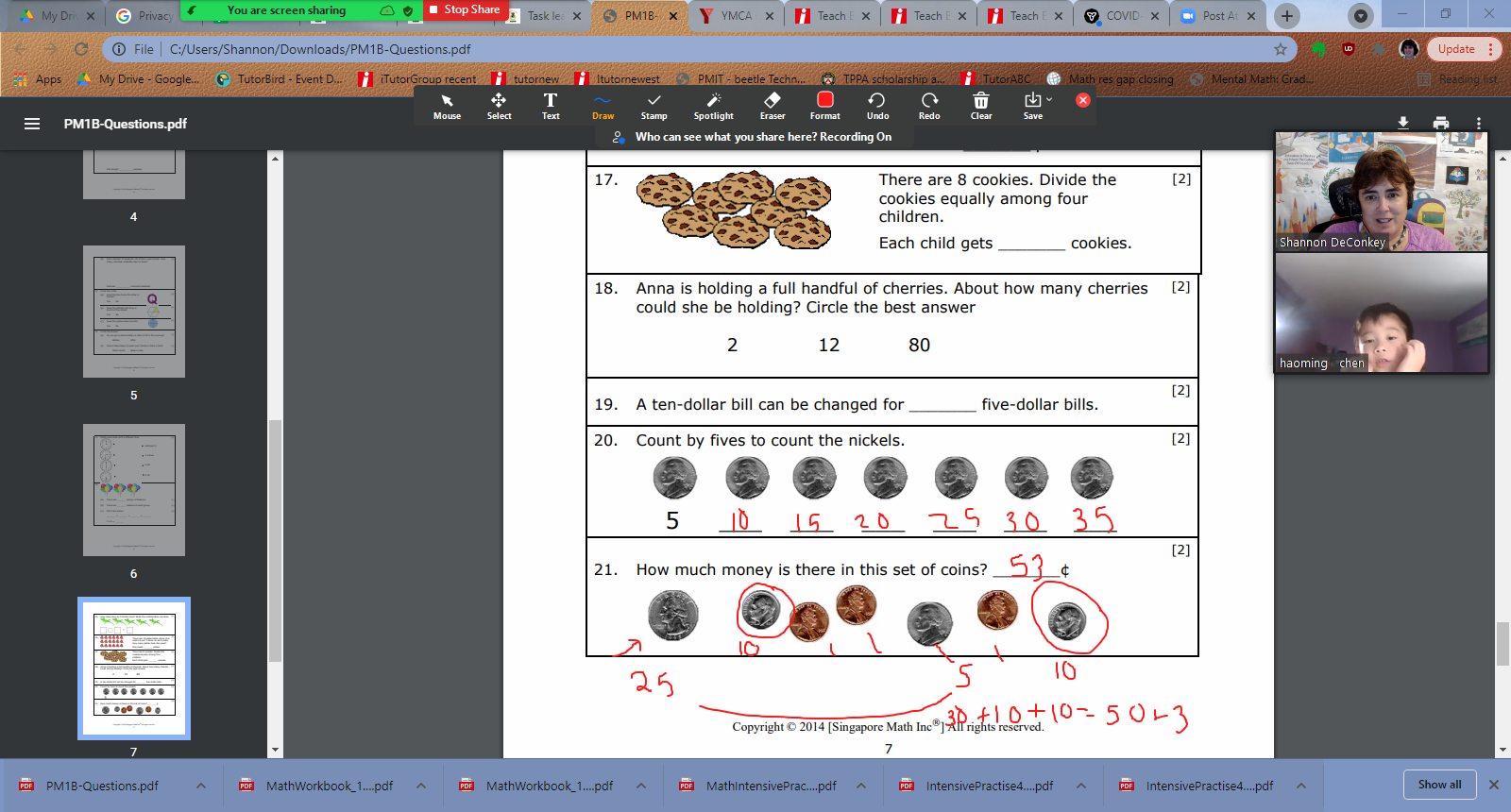Expand last IntensivePractise4 download options
This screenshot has width=1511, height=812.
pos(1301,786)
